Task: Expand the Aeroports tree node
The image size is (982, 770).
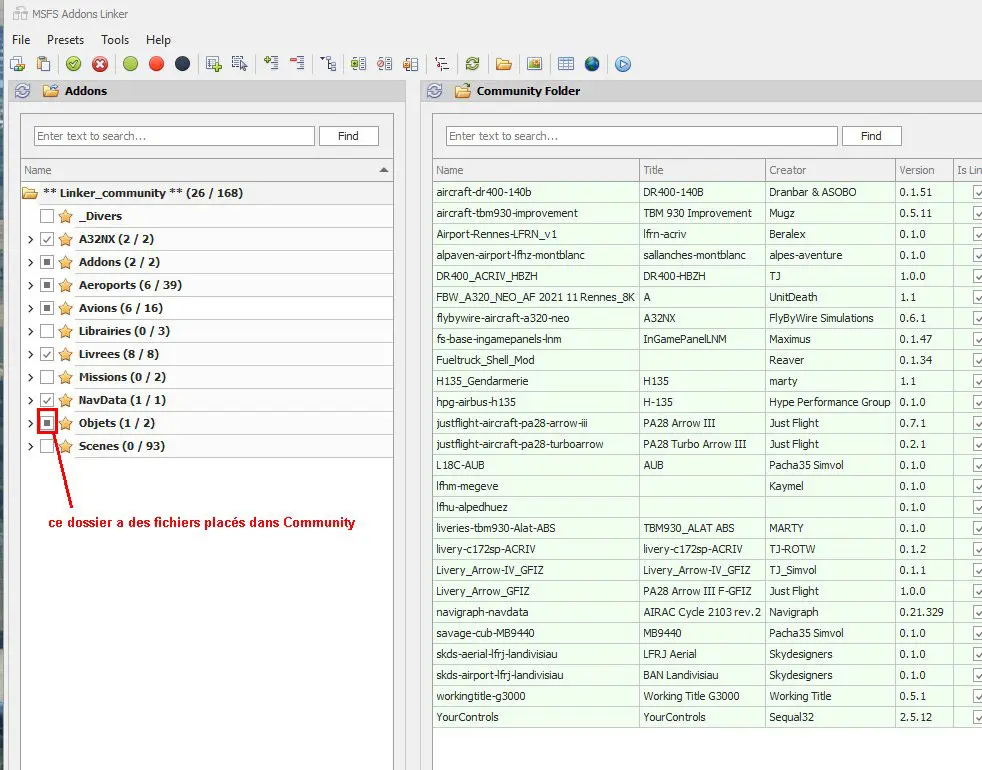Action: click(30, 285)
